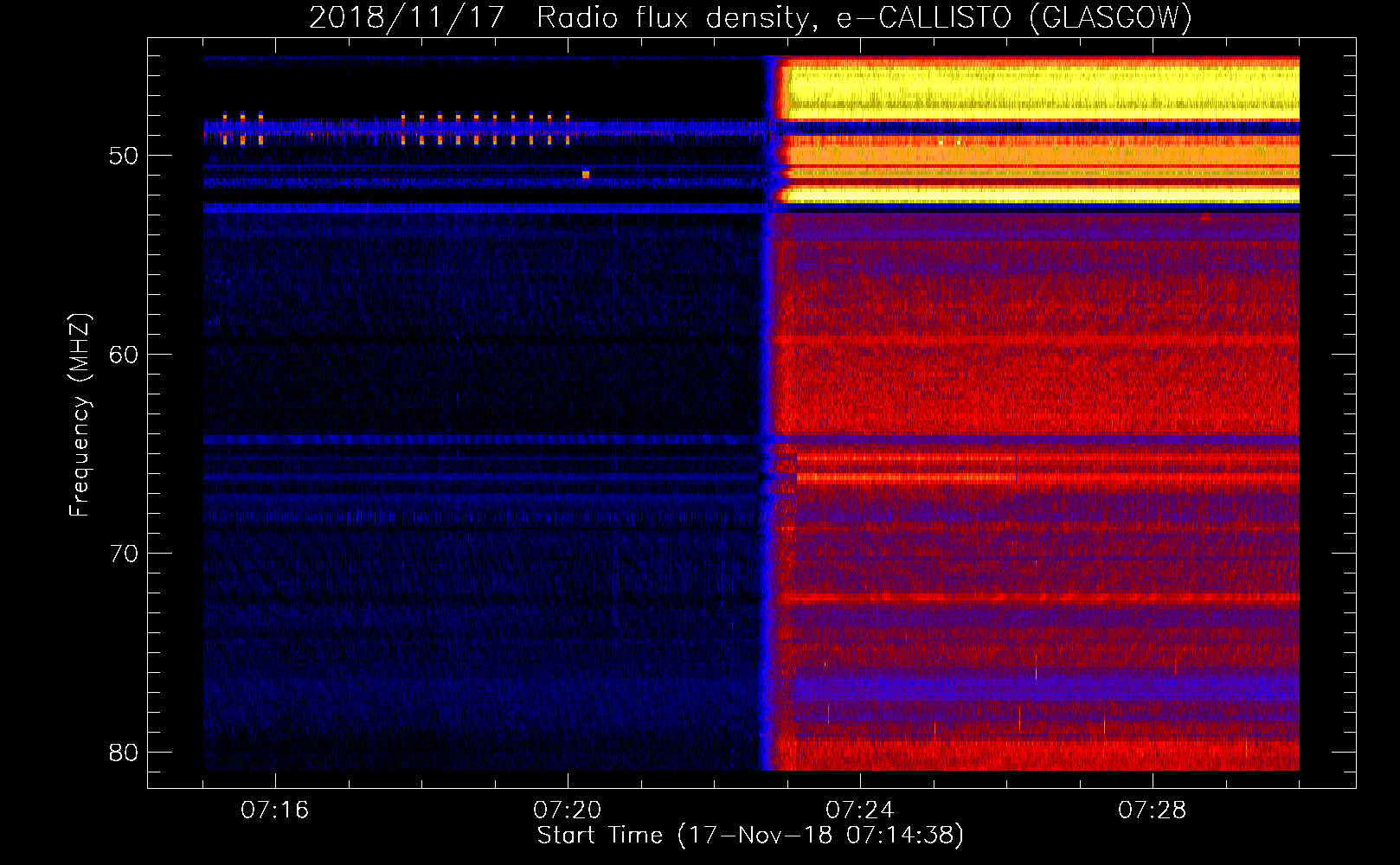Click the 07:24 time tick label

click(859, 810)
